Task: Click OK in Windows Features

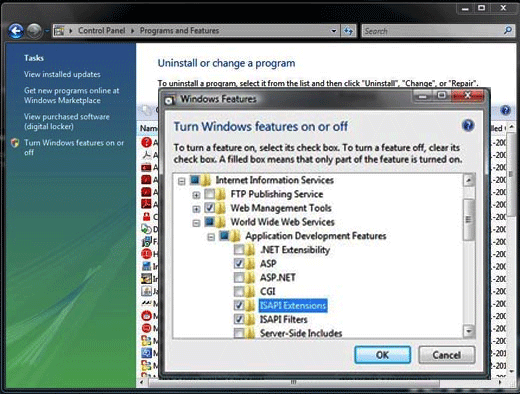Action: pyautogui.click(x=382, y=355)
